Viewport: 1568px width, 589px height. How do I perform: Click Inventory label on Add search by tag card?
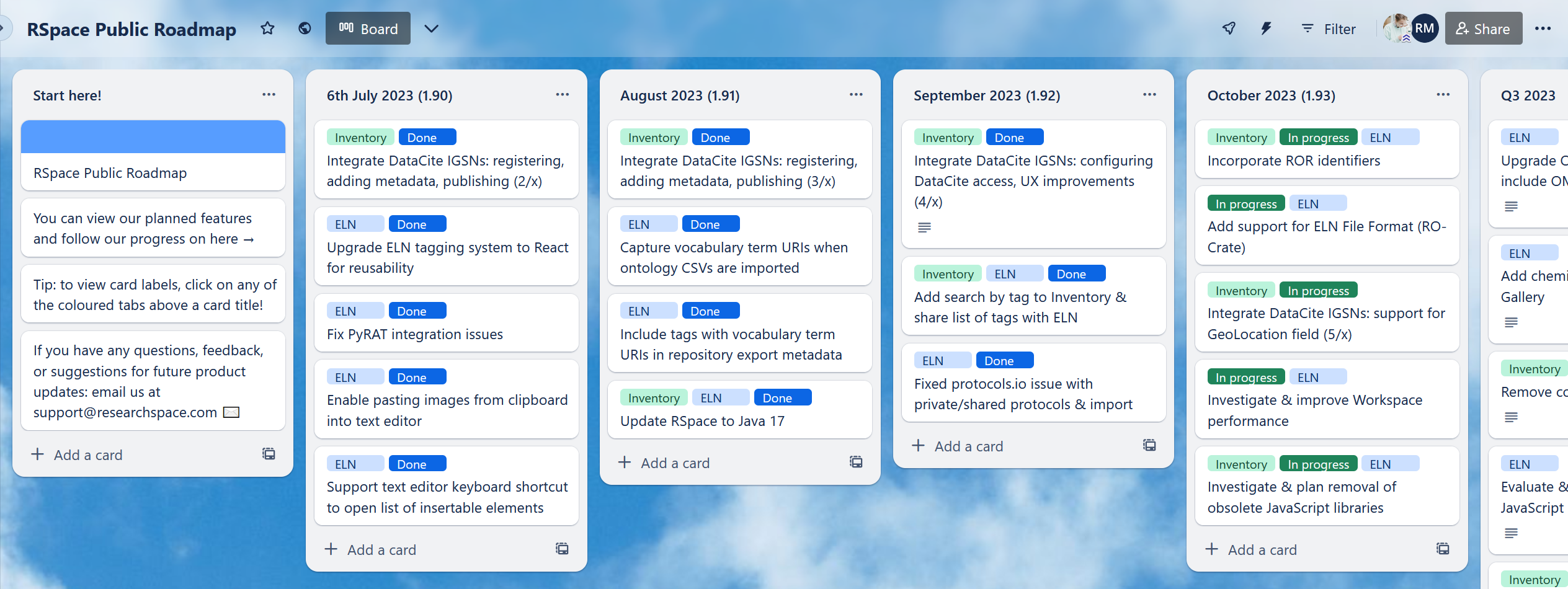coord(948,273)
